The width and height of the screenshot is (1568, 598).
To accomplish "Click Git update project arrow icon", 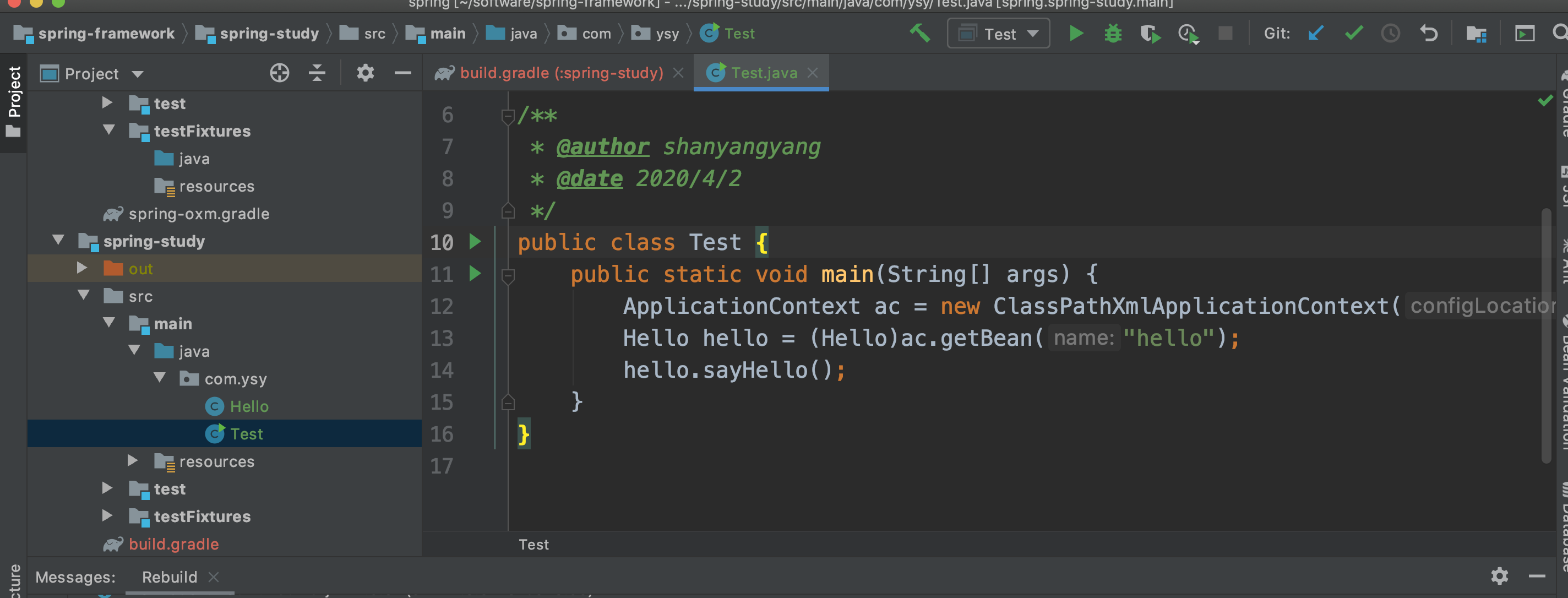I will 1315,34.
